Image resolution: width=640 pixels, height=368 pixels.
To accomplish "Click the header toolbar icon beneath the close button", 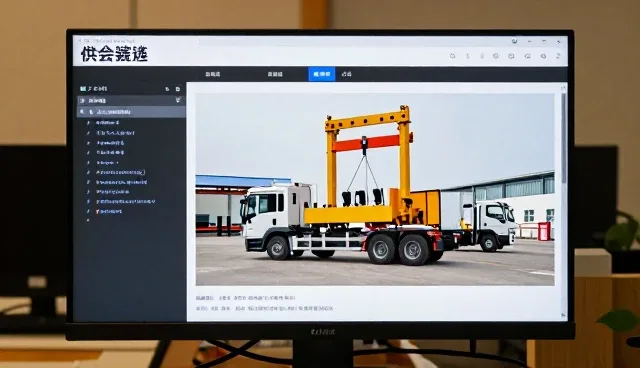I will (558, 56).
